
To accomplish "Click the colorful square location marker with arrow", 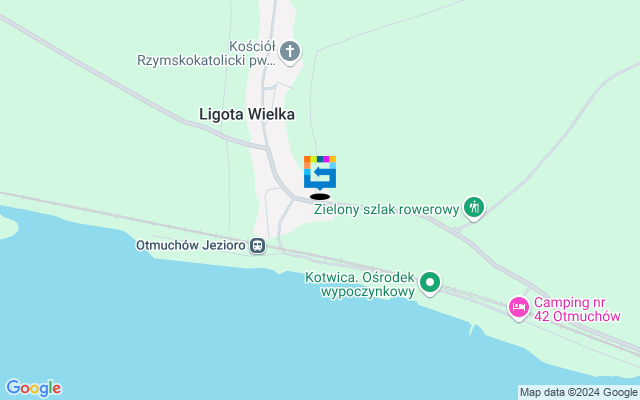I will tap(320, 173).
